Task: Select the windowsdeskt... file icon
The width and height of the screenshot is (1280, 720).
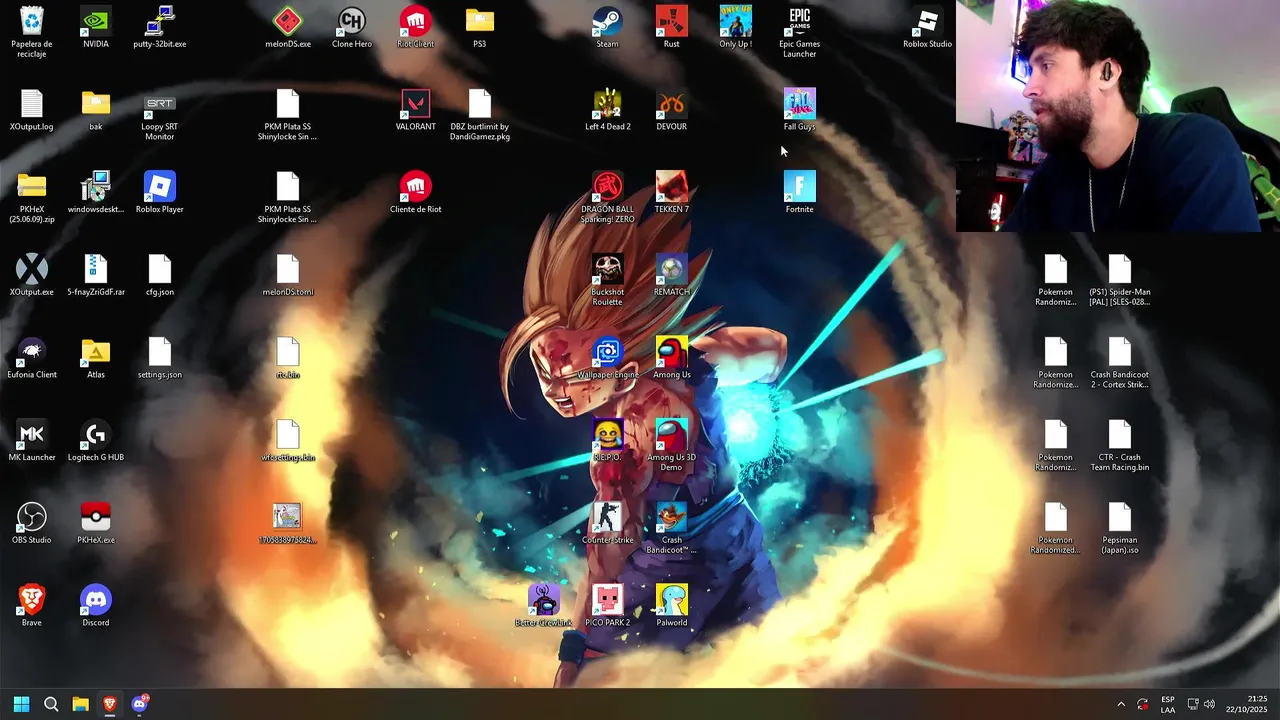Action: (96, 187)
